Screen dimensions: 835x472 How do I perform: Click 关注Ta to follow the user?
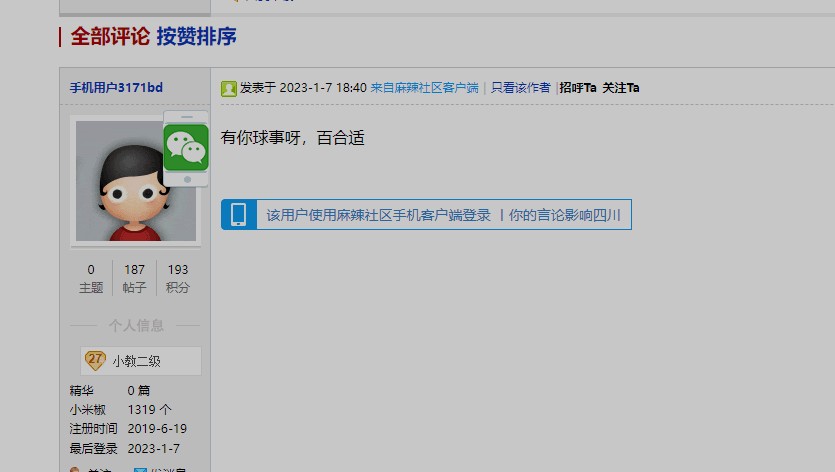coord(620,88)
